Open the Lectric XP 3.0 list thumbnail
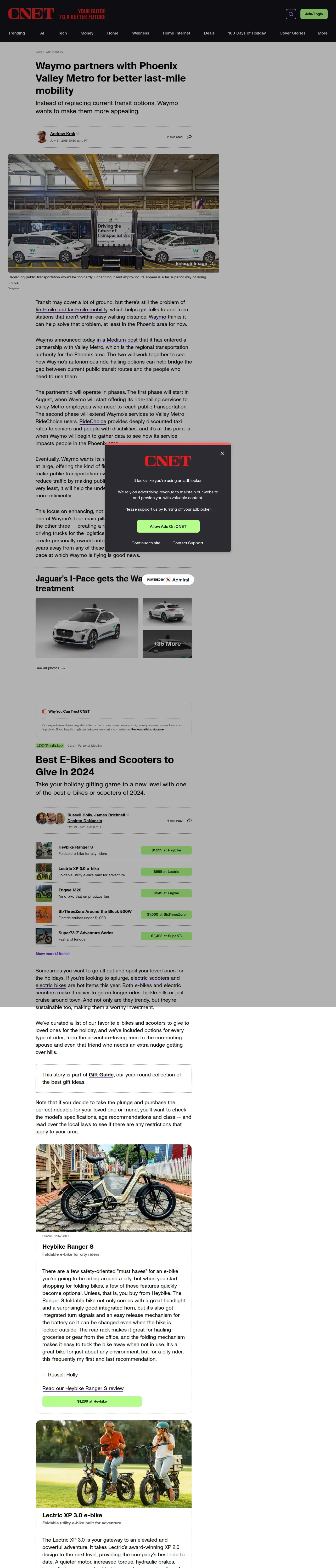This screenshot has width=336, height=1568. point(44,872)
